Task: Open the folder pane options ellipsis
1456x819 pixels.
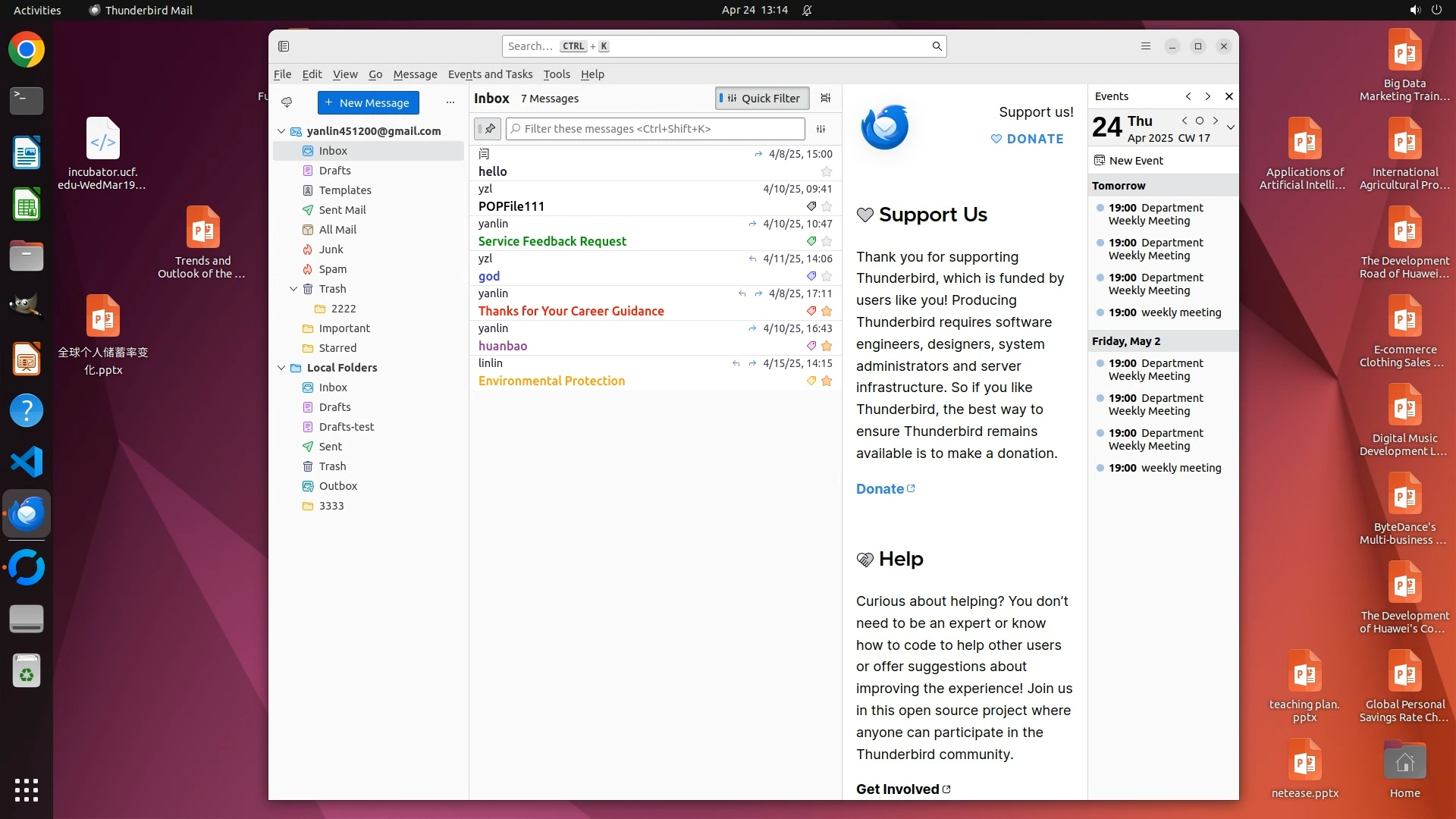Action: coord(450,102)
